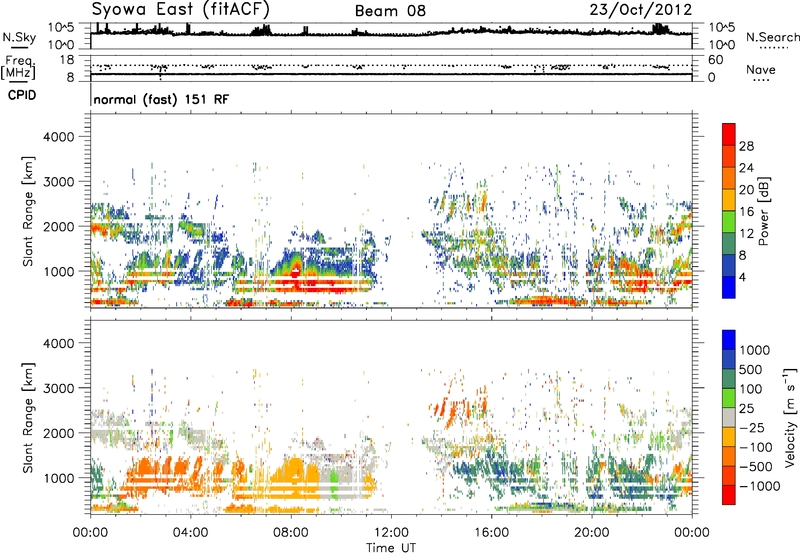
Task: Click the plot title 'Syowa East (fitACF)'
Action: (x=180, y=9)
